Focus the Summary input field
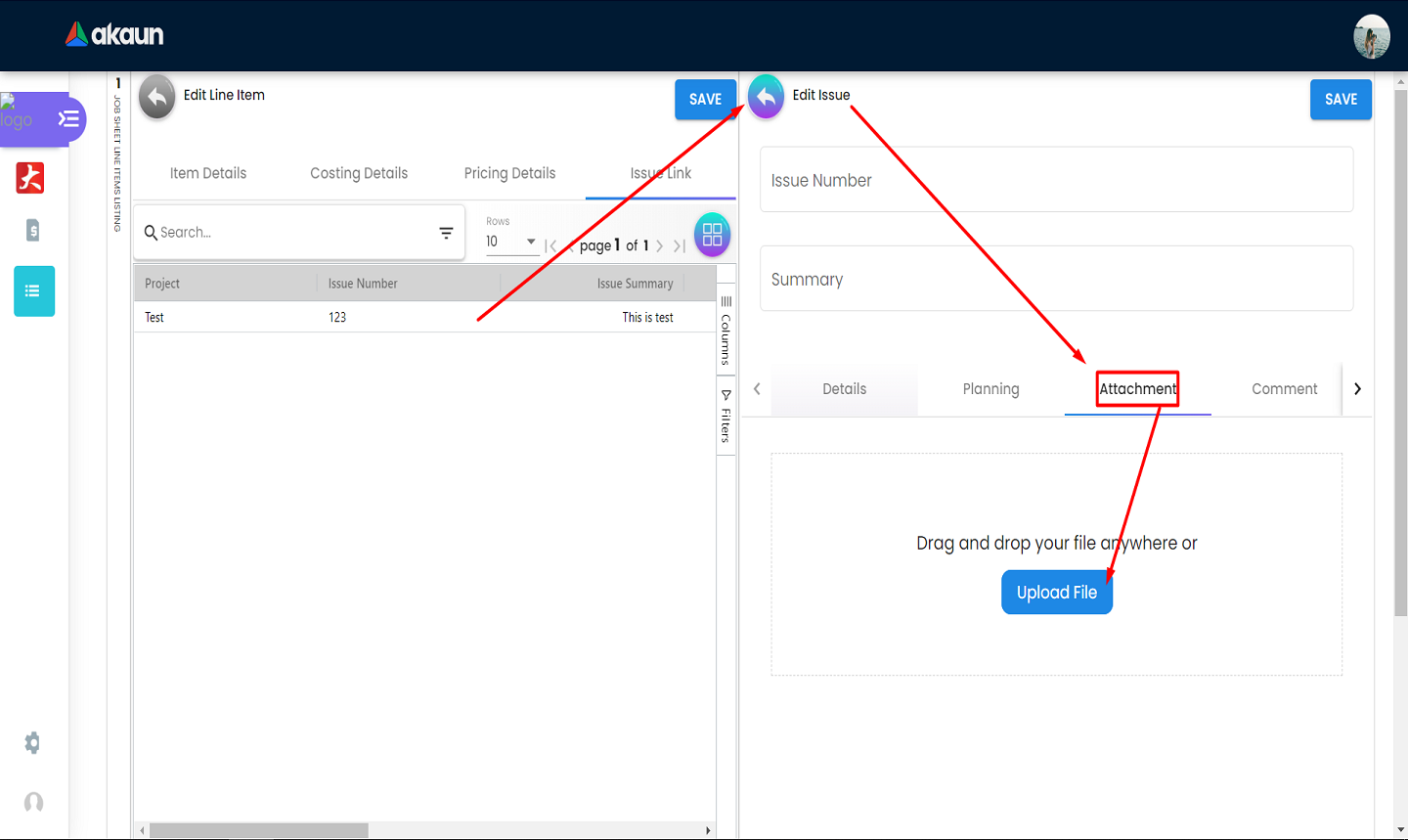This screenshot has height=840, width=1408. point(1057,279)
